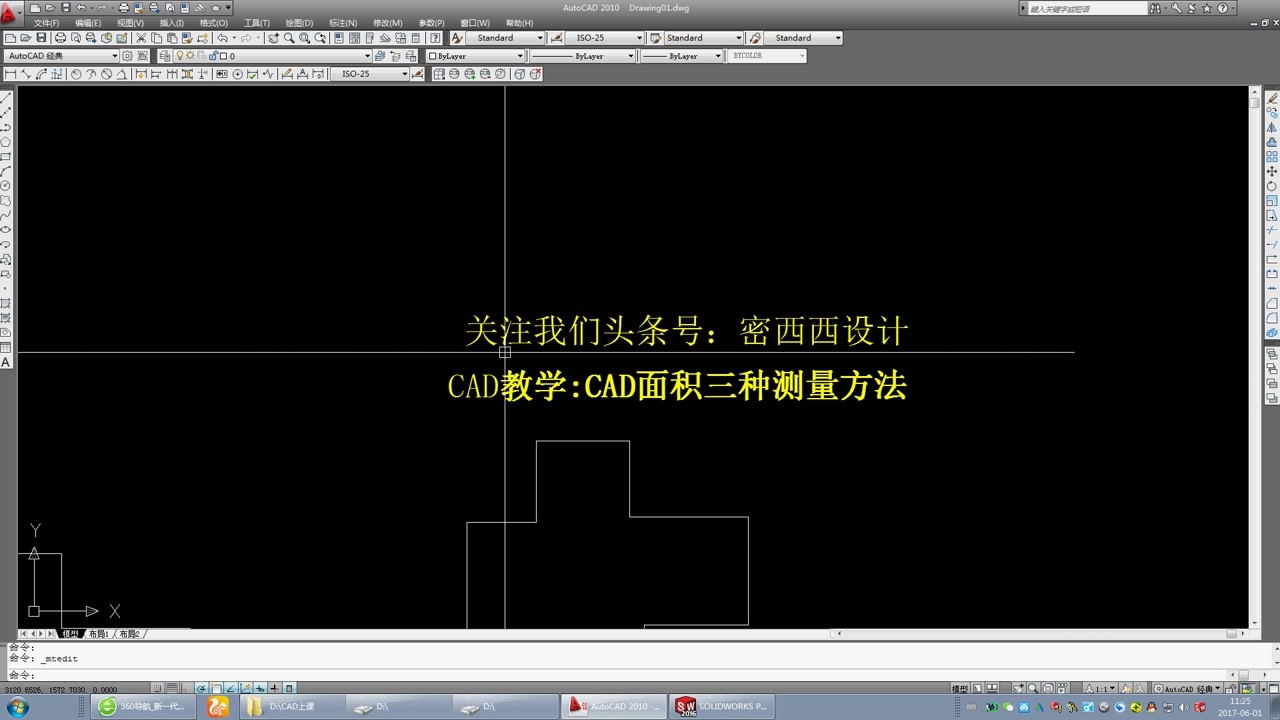Image resolution: width=1280 pixels, height=720 pixels.
Task: Select the Pan realtime tool
Action: pos(273,38)
